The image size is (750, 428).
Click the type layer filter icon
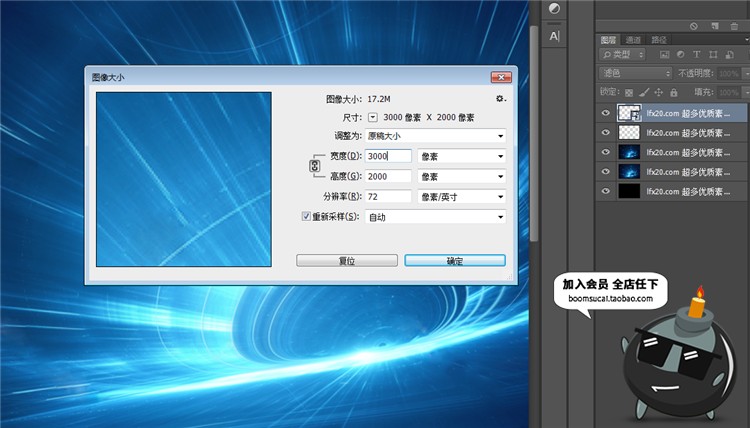[695, 54]
